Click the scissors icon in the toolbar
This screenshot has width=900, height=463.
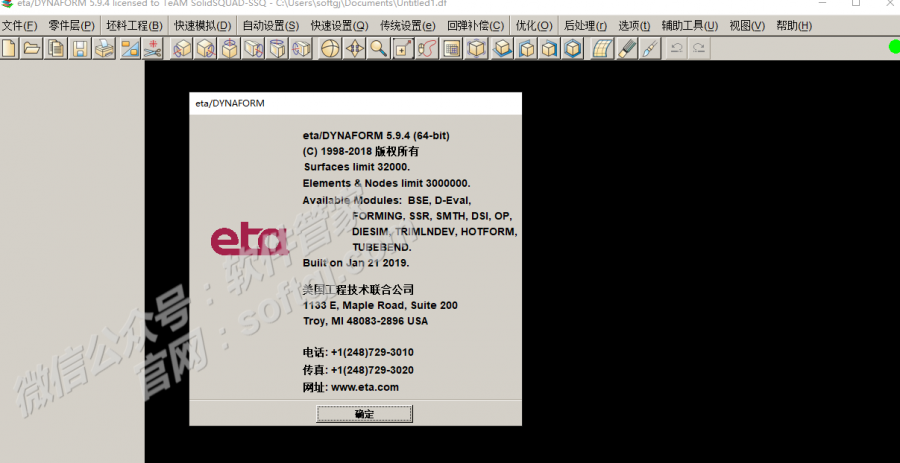[153, 49]
